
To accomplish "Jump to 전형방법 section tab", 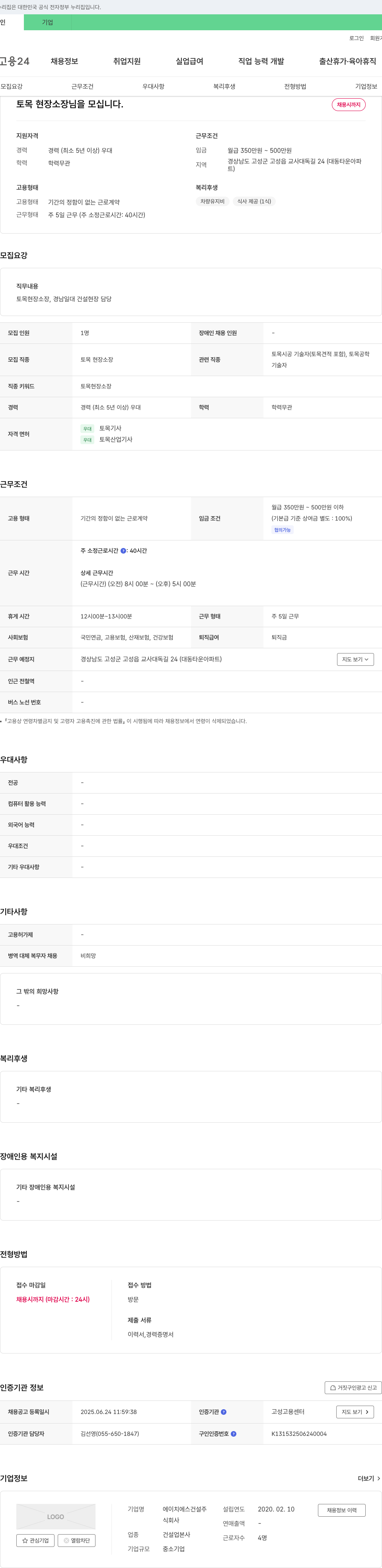I will click(295, 86).
